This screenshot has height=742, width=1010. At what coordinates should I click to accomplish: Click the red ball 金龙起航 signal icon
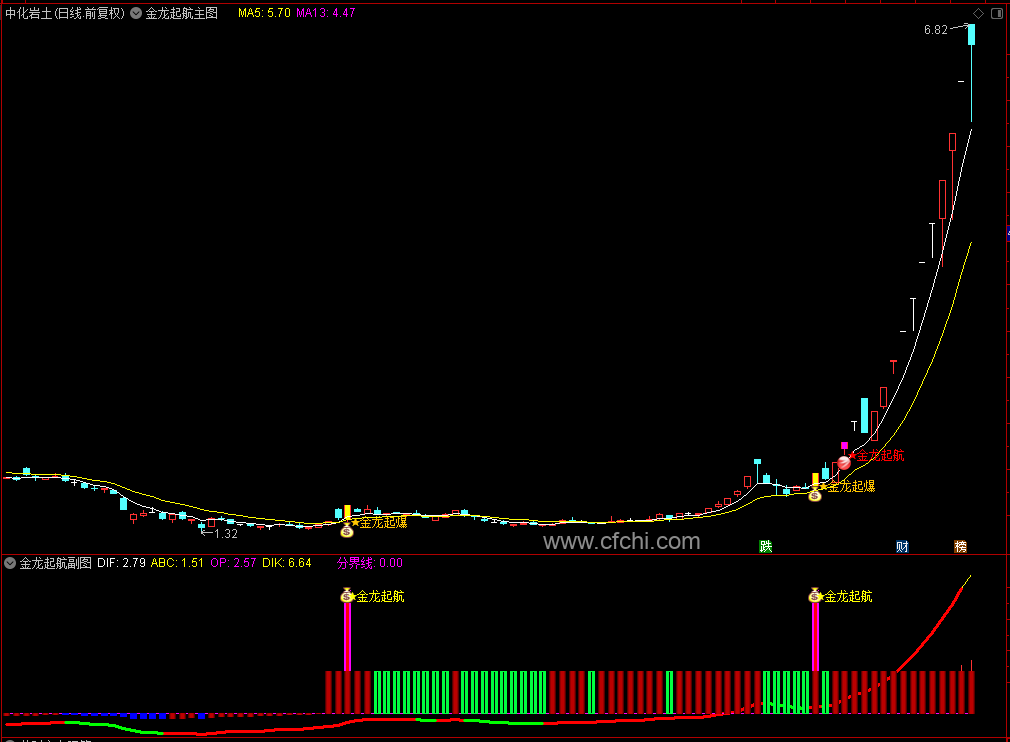(x=844, y=462)
